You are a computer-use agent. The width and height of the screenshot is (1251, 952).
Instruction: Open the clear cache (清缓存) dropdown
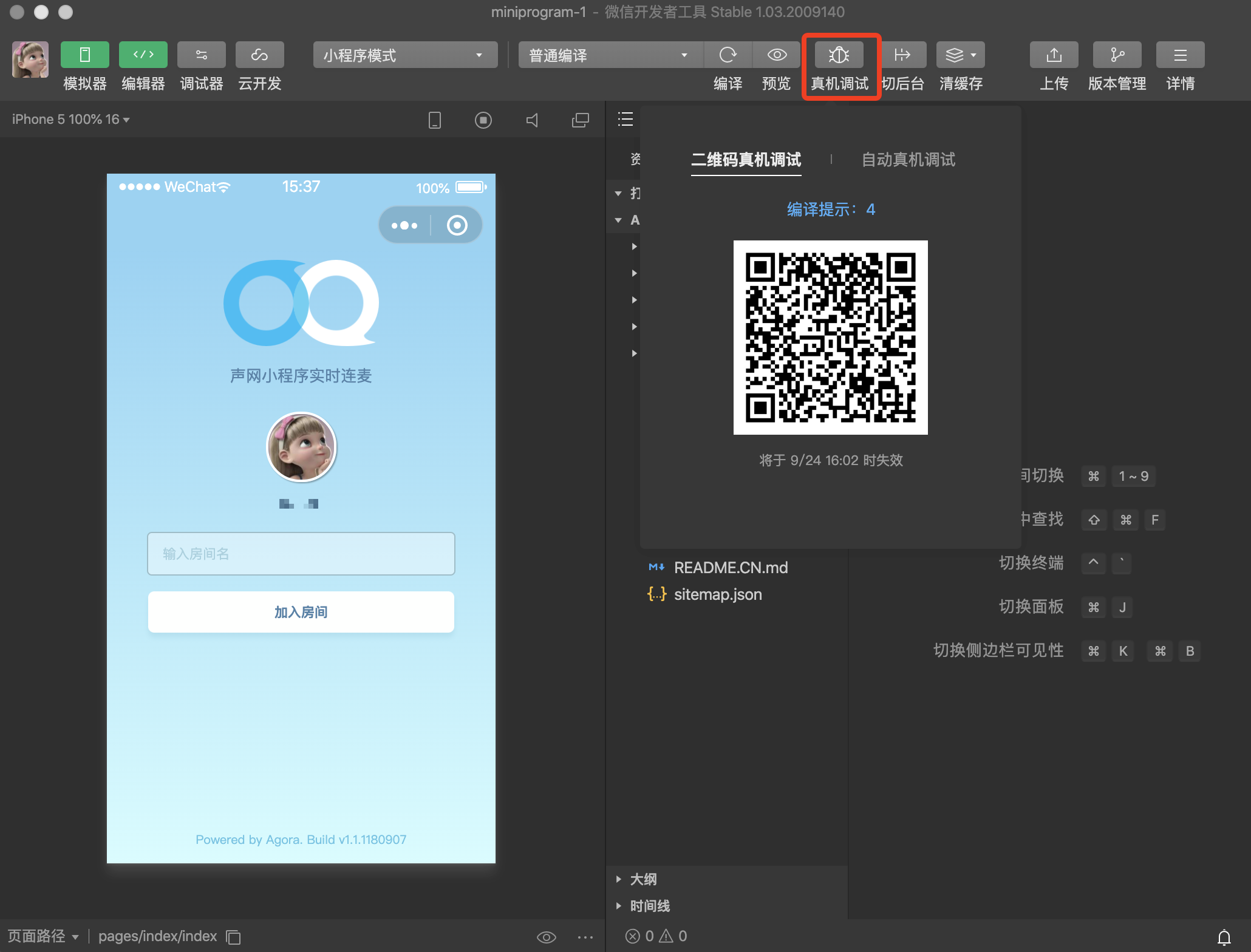[x=961, y=55]
